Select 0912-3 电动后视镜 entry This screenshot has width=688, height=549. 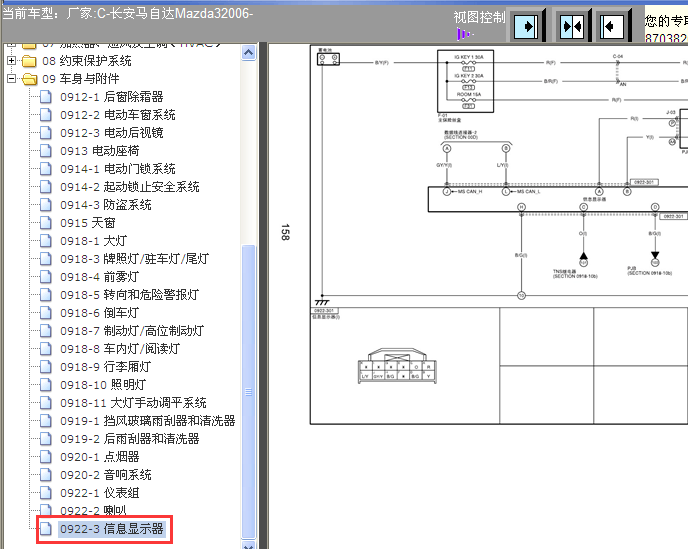111,133
